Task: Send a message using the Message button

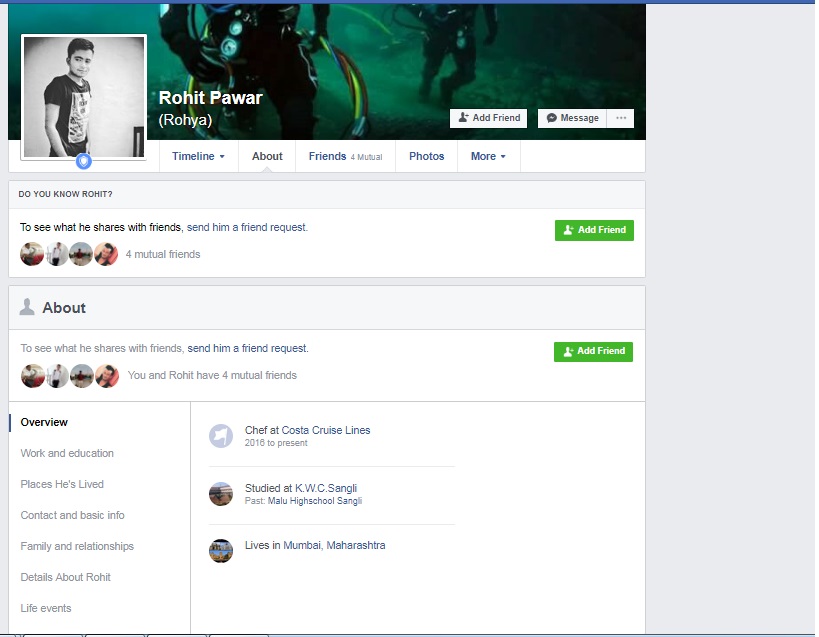Action: pos(572,118)
